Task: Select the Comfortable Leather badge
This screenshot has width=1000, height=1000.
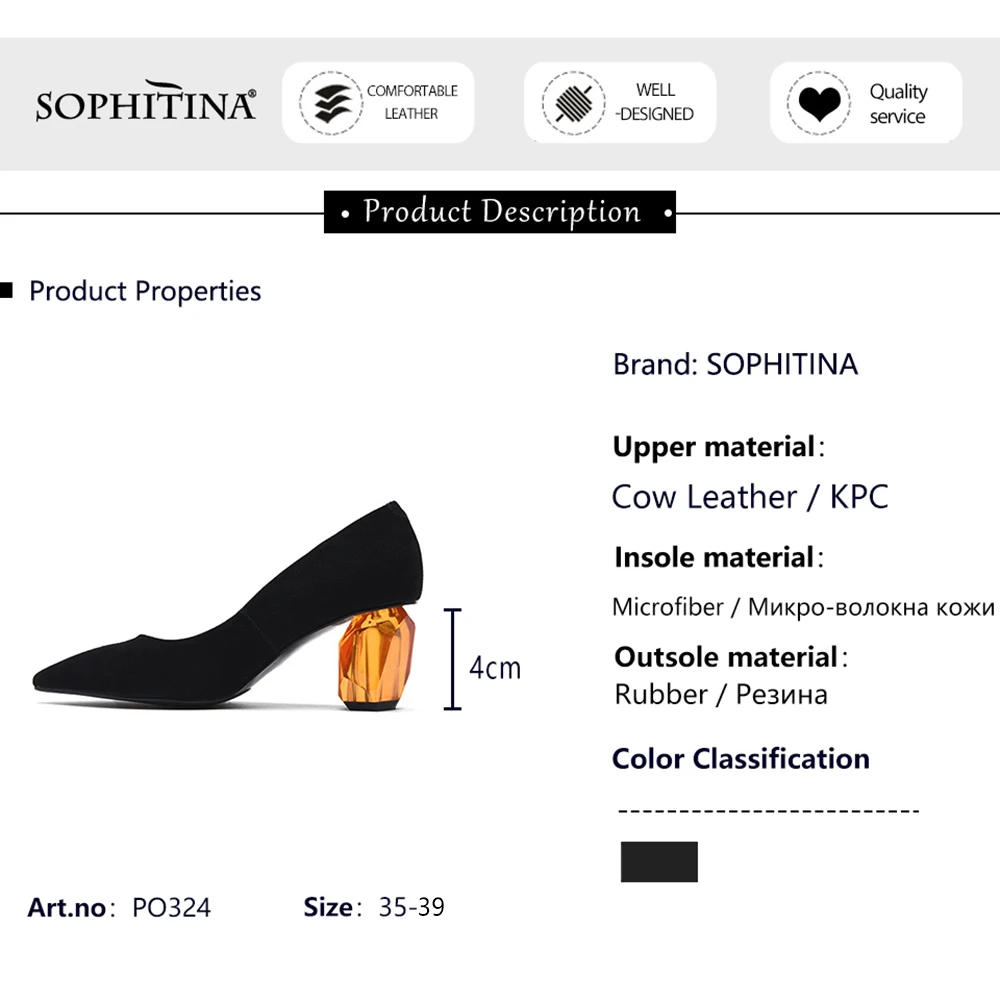Action: coord(378,103)
